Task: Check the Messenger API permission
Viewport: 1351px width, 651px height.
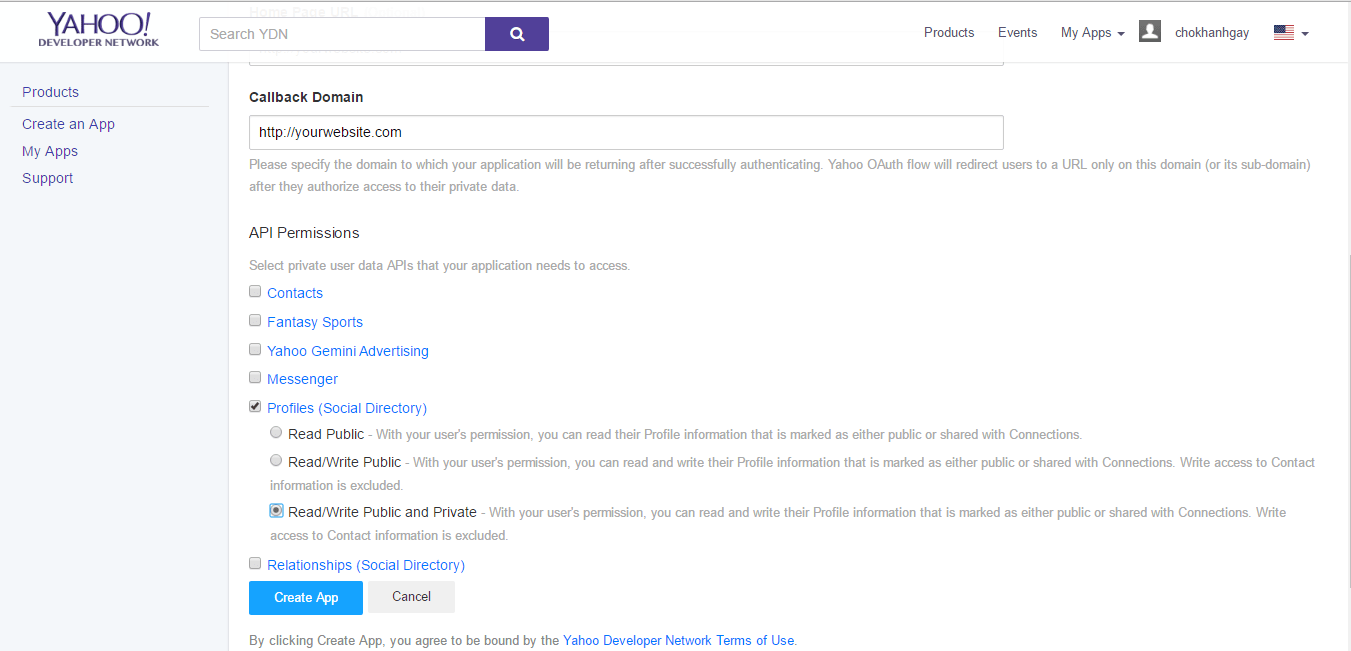Action: (255, 376)
